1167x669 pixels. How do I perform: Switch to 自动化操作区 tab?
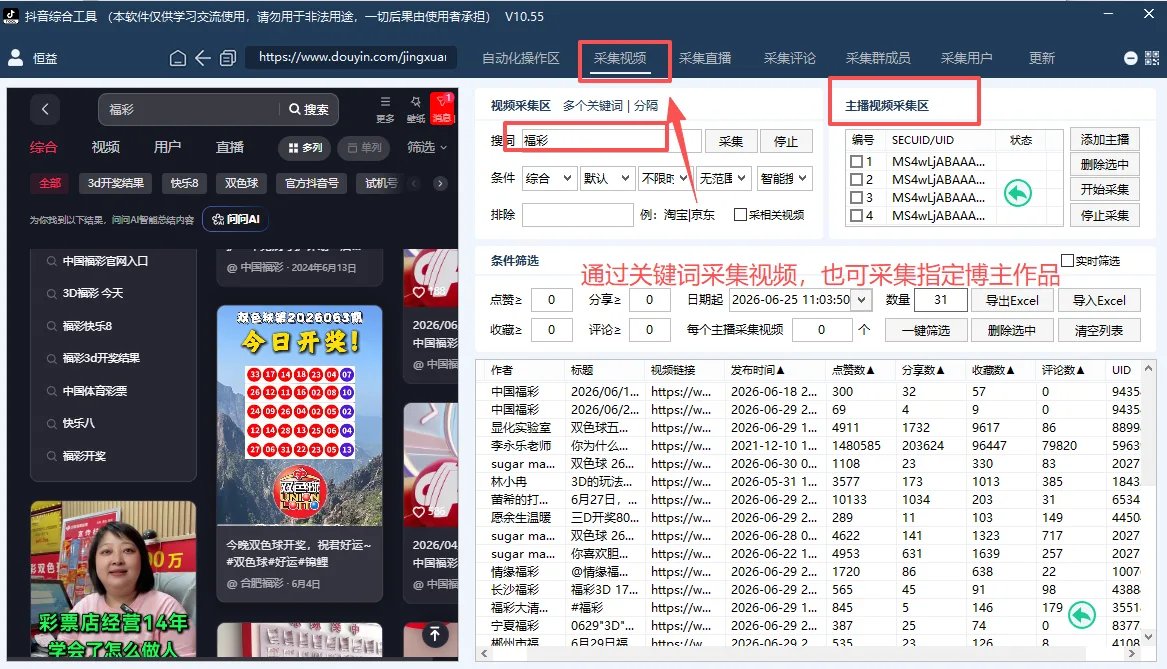coord(520,58)
